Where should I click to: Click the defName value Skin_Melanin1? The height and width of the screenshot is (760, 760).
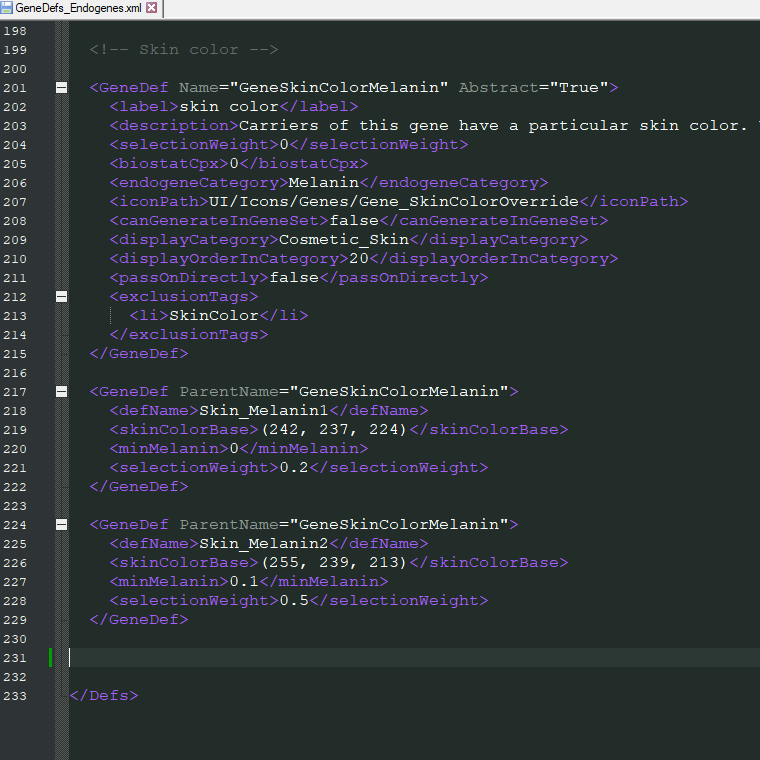(264, 411)
